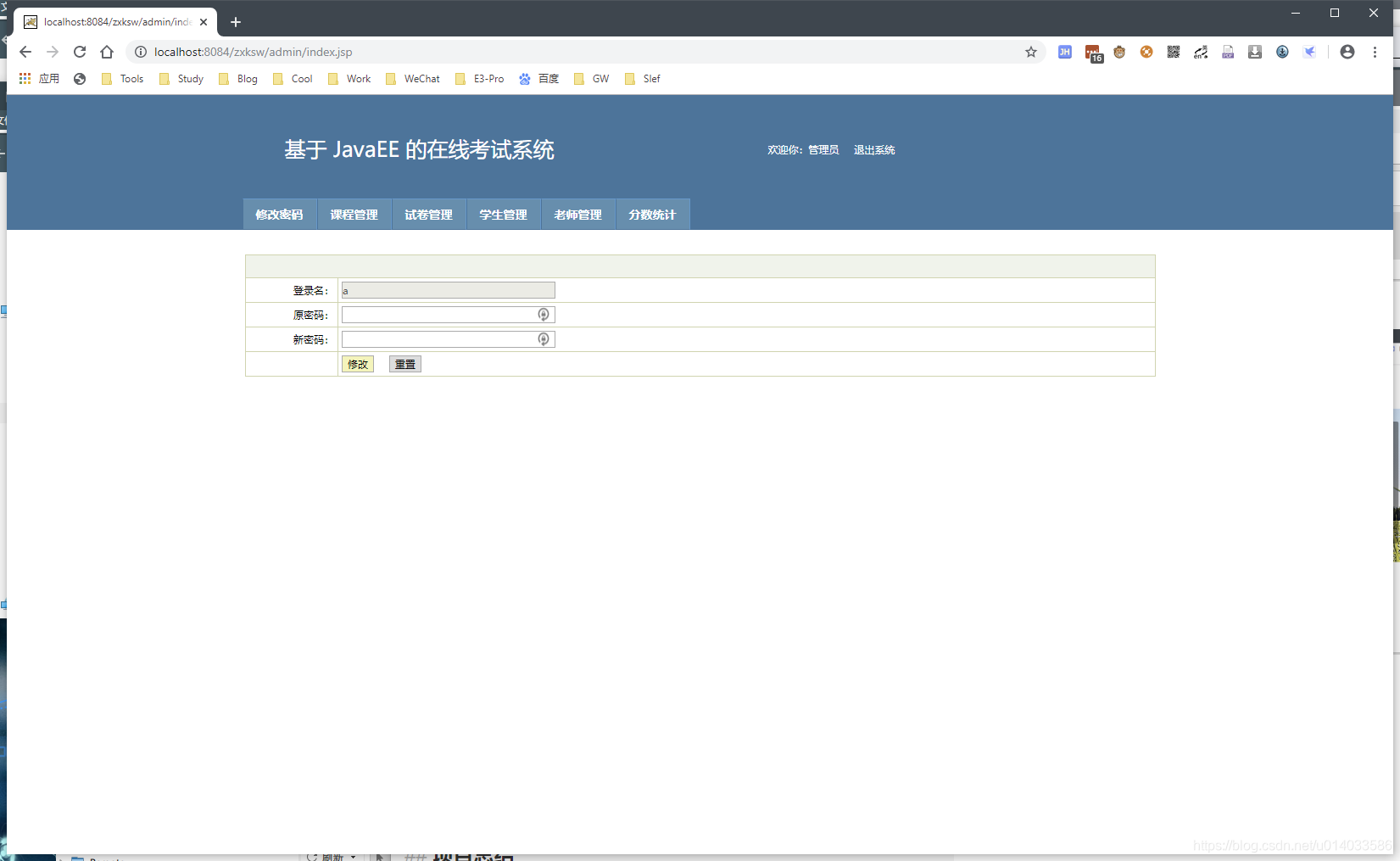Open the 学生管理 menu tab

pyautogui.click(x=504, y=215)
